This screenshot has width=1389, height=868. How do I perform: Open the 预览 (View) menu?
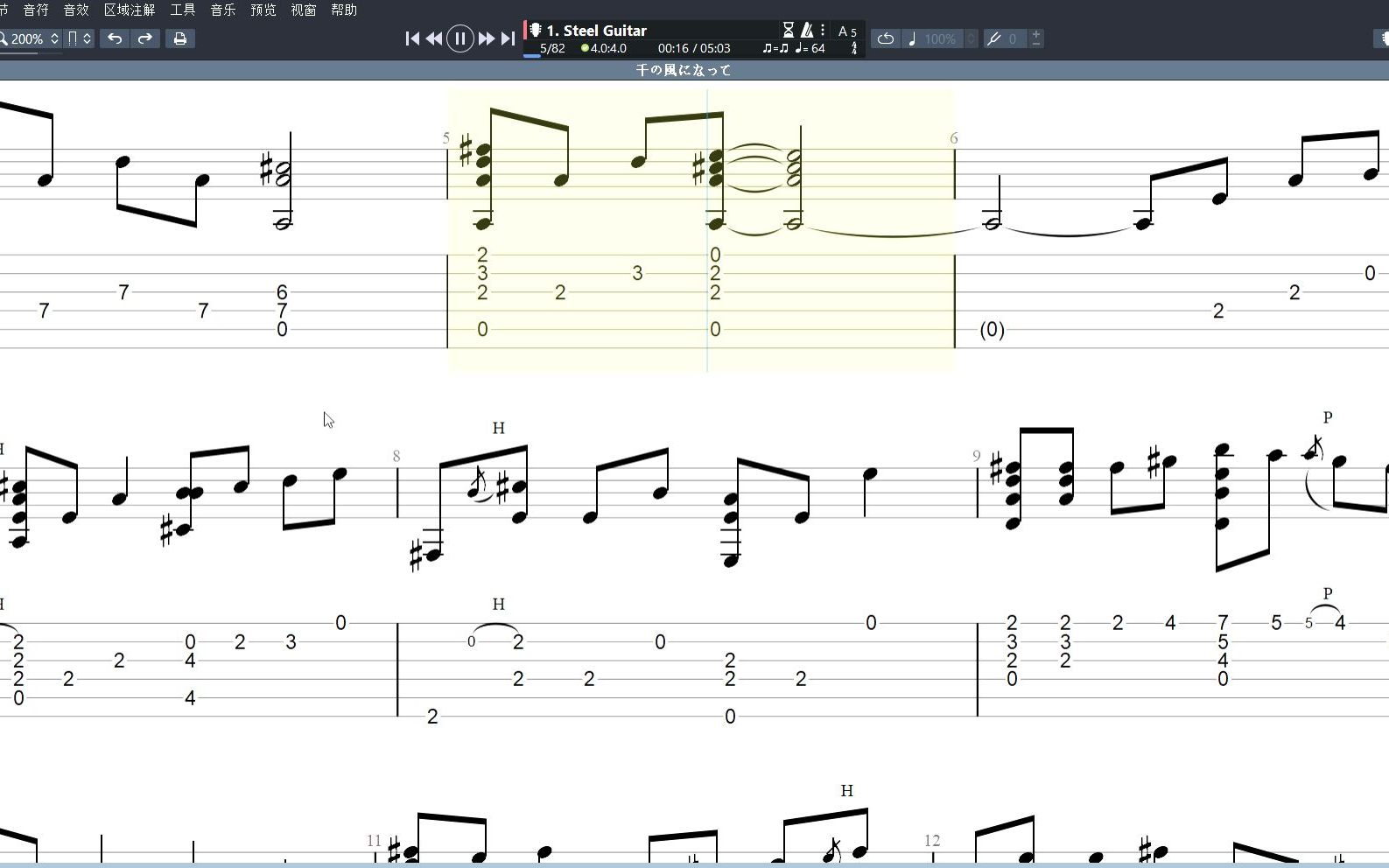click(x=263, y=10)
